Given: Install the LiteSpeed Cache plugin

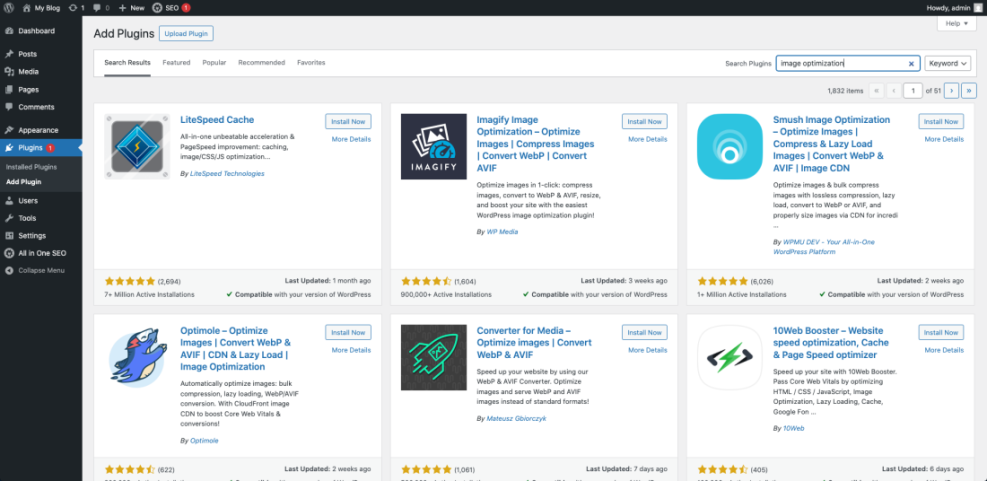Looking at the screenshot, I should [348, 122].
